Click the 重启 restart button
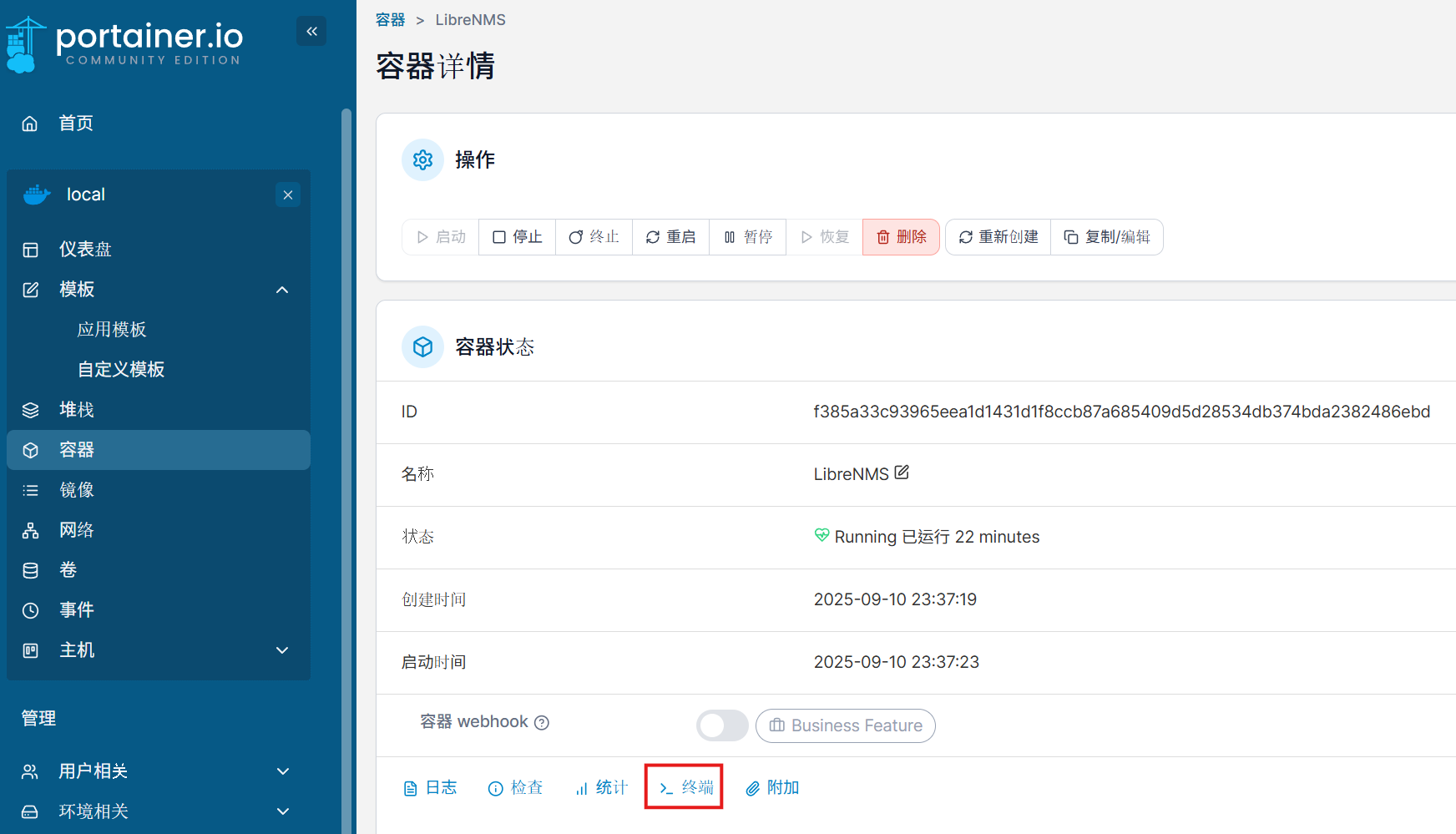The height and width of the screenshot is (834, 1456). [670, 237]
